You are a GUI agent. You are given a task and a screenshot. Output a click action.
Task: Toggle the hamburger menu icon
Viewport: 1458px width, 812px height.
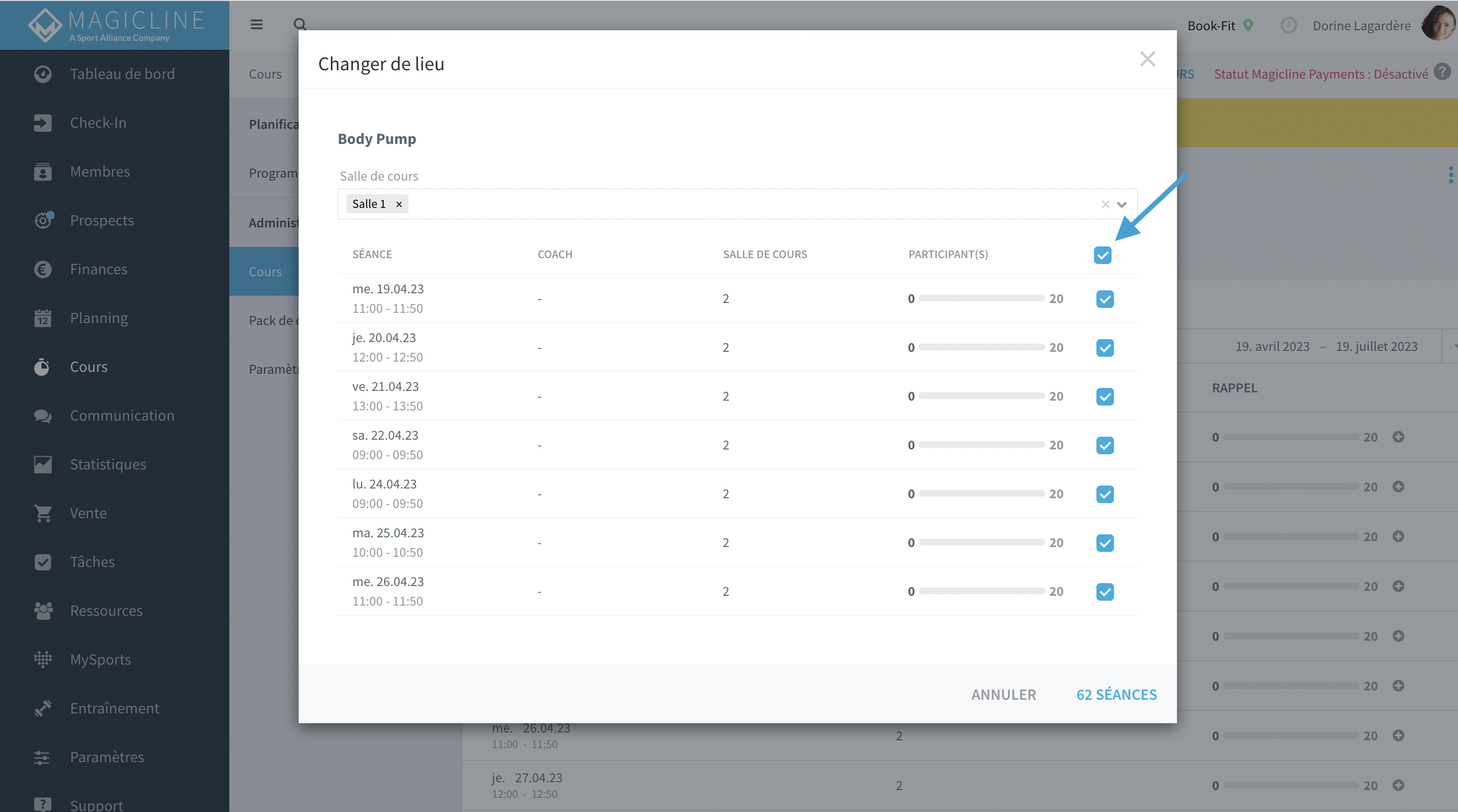[256, 24]
